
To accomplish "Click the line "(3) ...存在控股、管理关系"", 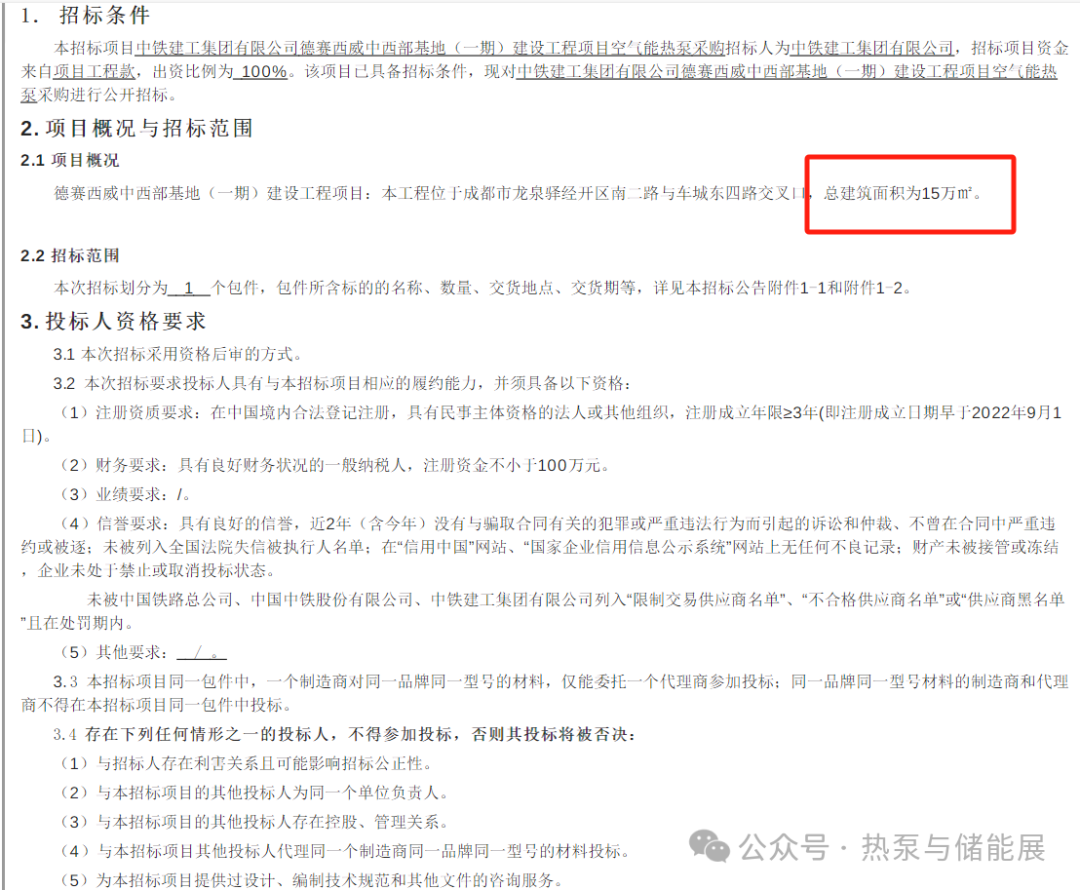I will [x=253, y=822].
